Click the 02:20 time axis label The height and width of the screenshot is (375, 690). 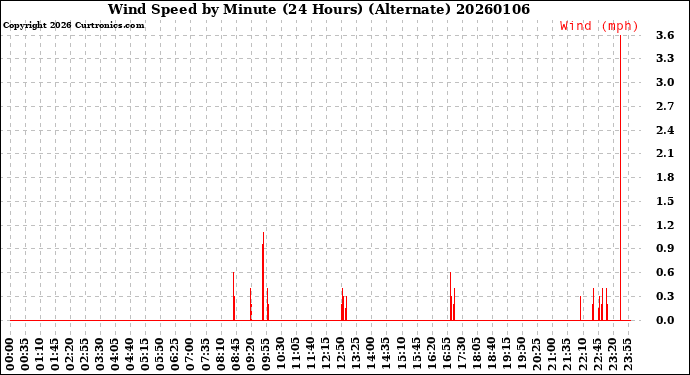[x=70, y=355]
